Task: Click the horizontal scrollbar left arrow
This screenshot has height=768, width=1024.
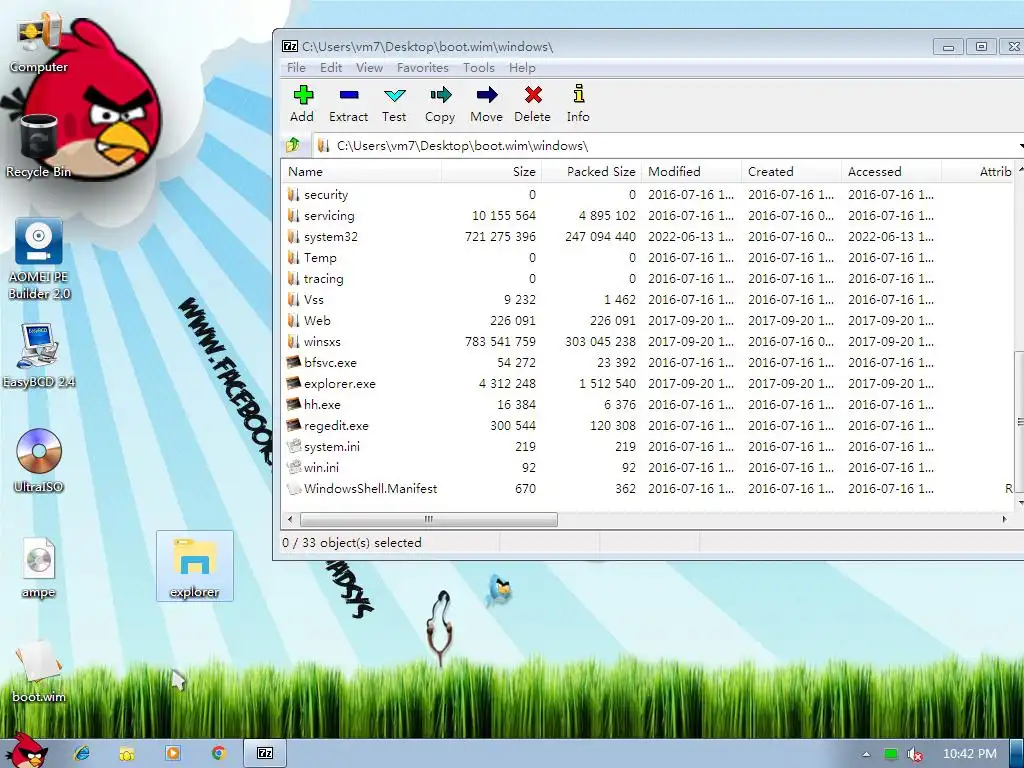Action: pyautogui.click(x=291, y=519)
